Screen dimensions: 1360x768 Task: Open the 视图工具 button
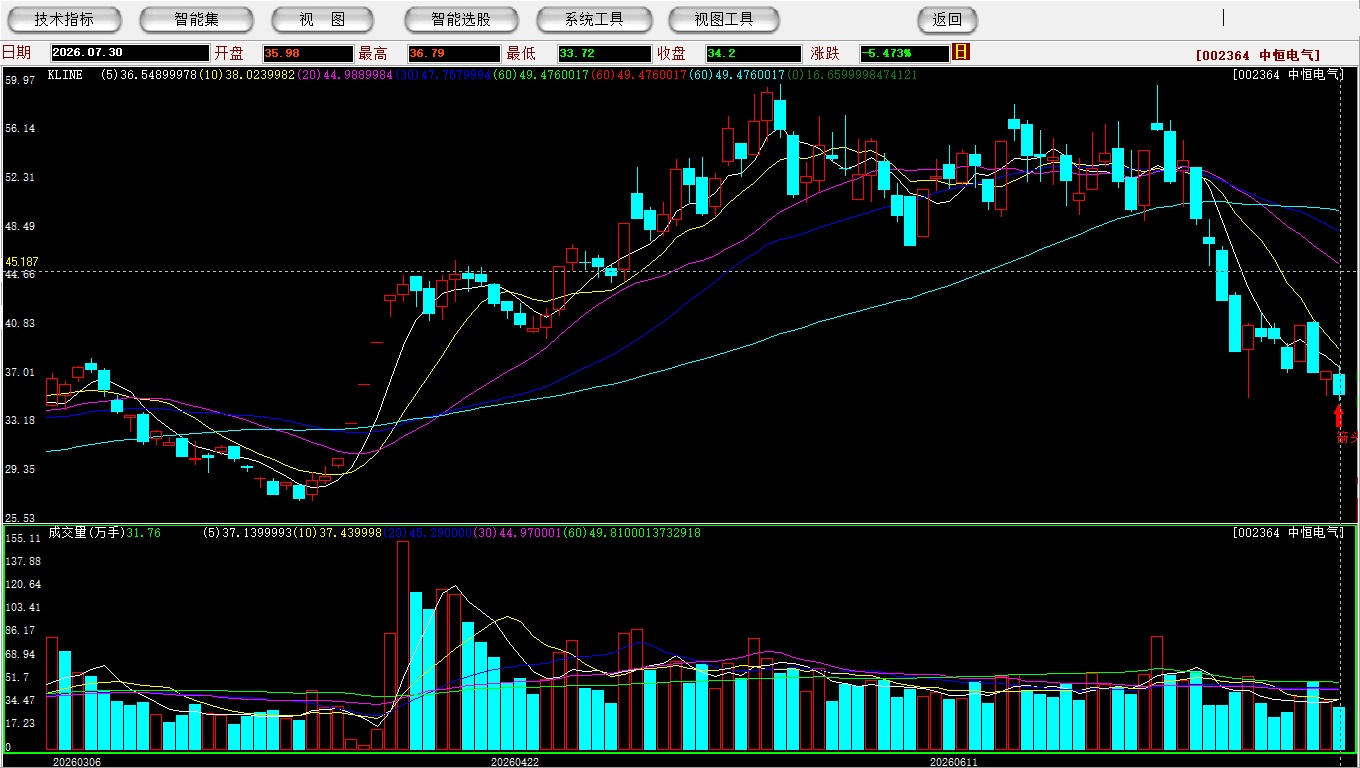(724, 19)
